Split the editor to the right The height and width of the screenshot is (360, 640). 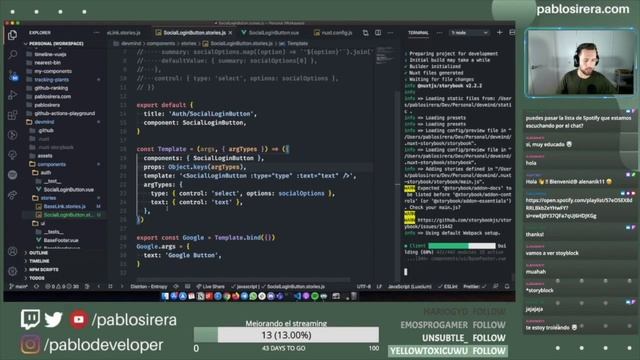pyautogui.click(x=378, y=33)
